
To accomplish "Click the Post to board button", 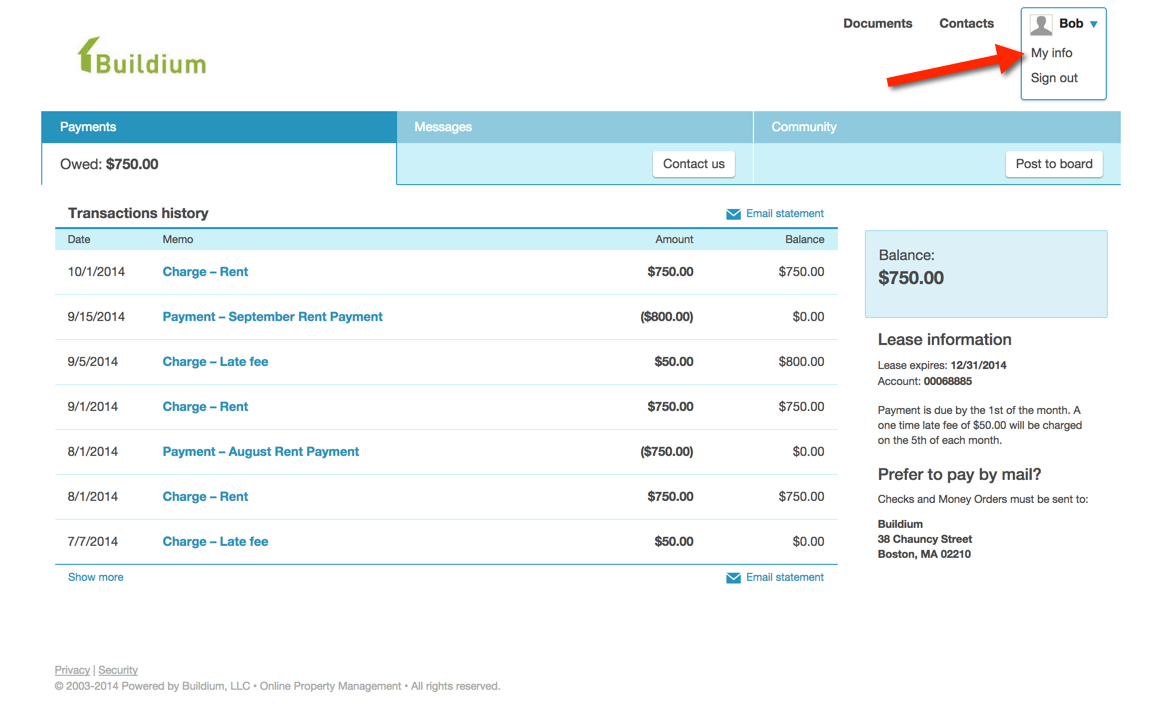I will click(x=1053, y=163).
